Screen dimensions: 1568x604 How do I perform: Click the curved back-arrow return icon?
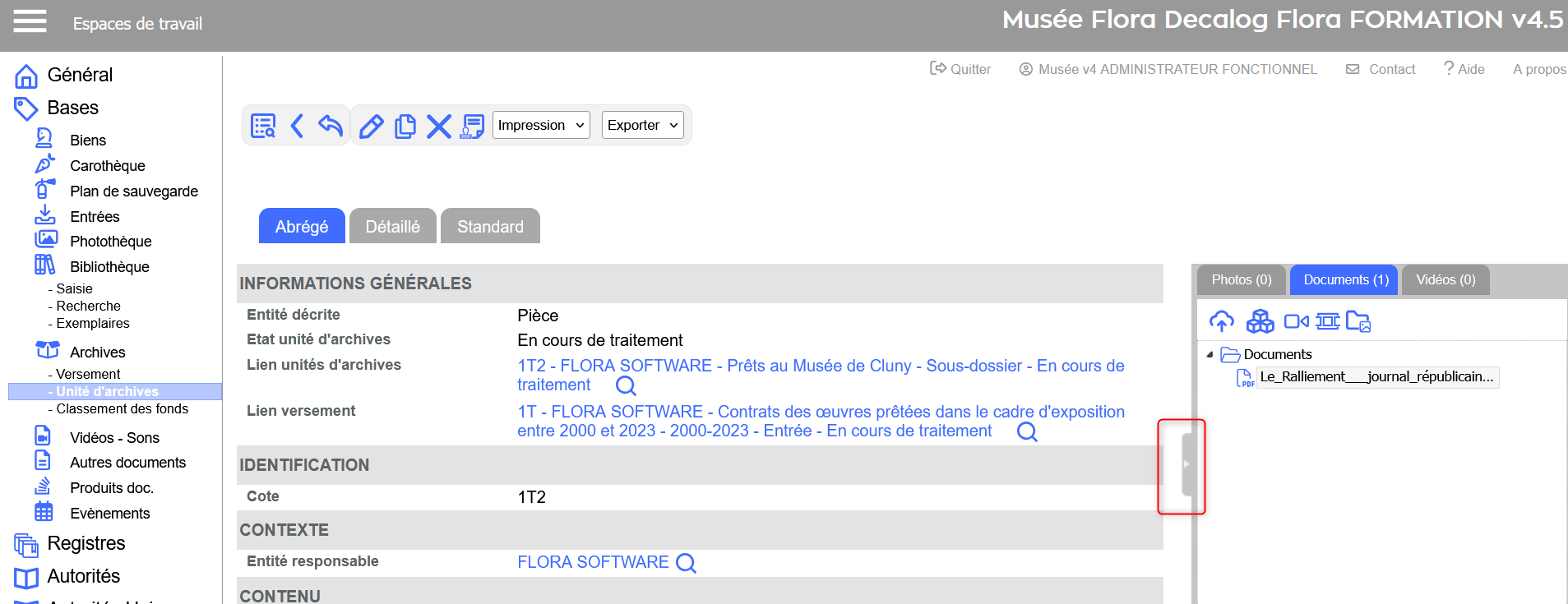point(330,126)
